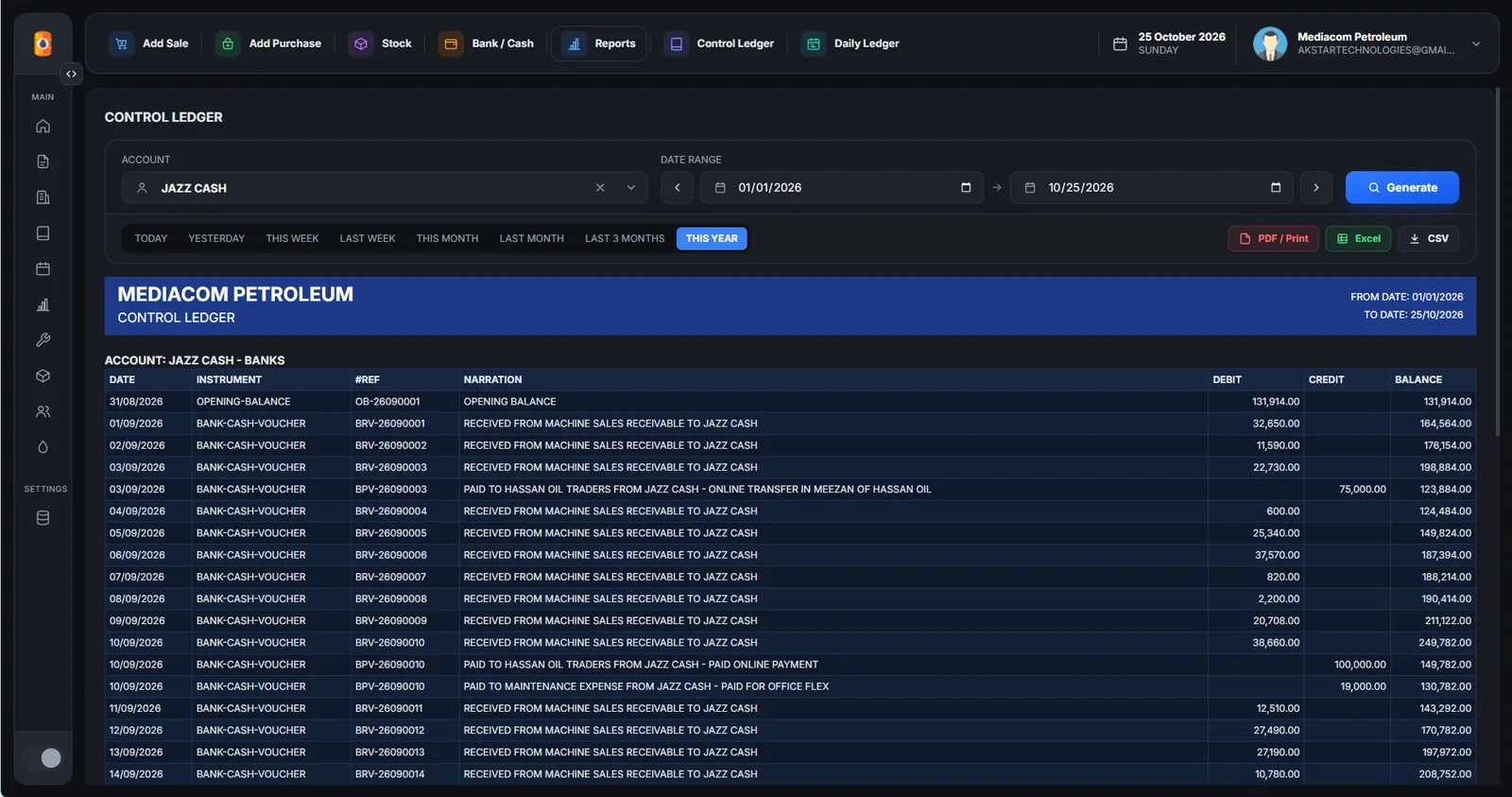Click the Generate button
Screen dimensions: 1512x797
pos(1402,187)
